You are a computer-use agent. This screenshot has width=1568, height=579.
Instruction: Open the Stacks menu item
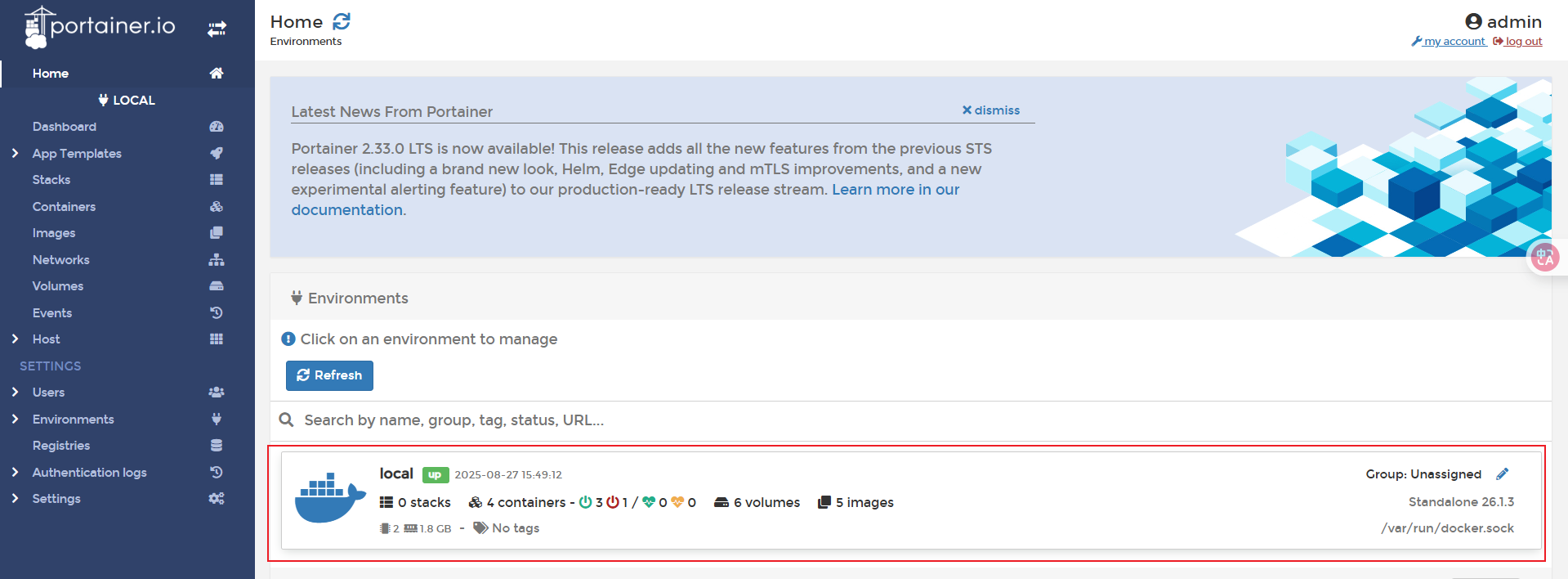tap(51, 180)
